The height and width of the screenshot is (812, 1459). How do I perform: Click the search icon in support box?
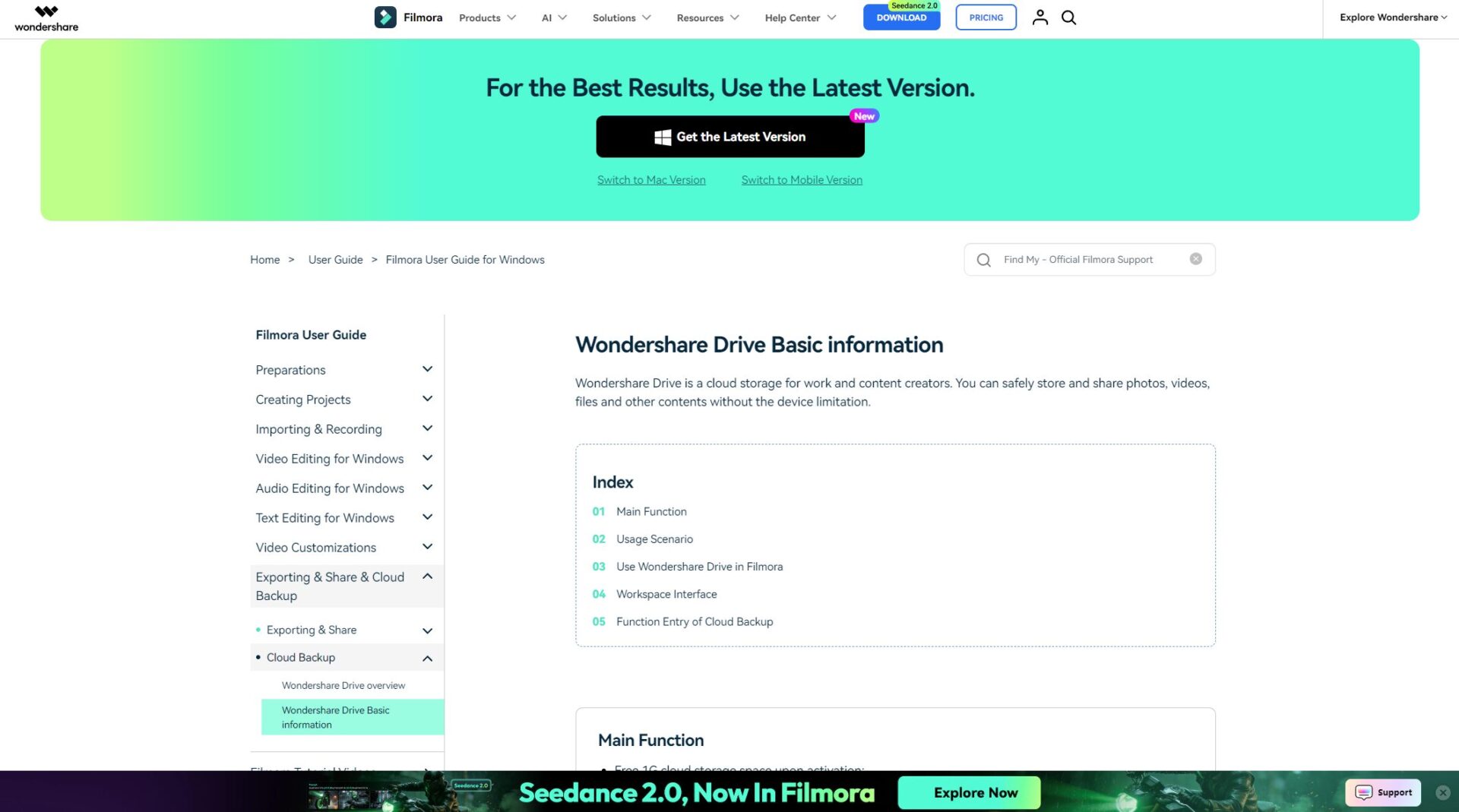[983, 260]
